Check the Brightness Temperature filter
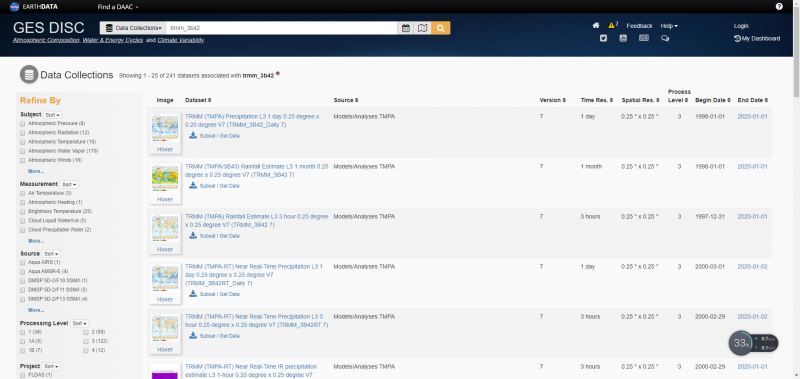800x379 pixels. (22, 211)
